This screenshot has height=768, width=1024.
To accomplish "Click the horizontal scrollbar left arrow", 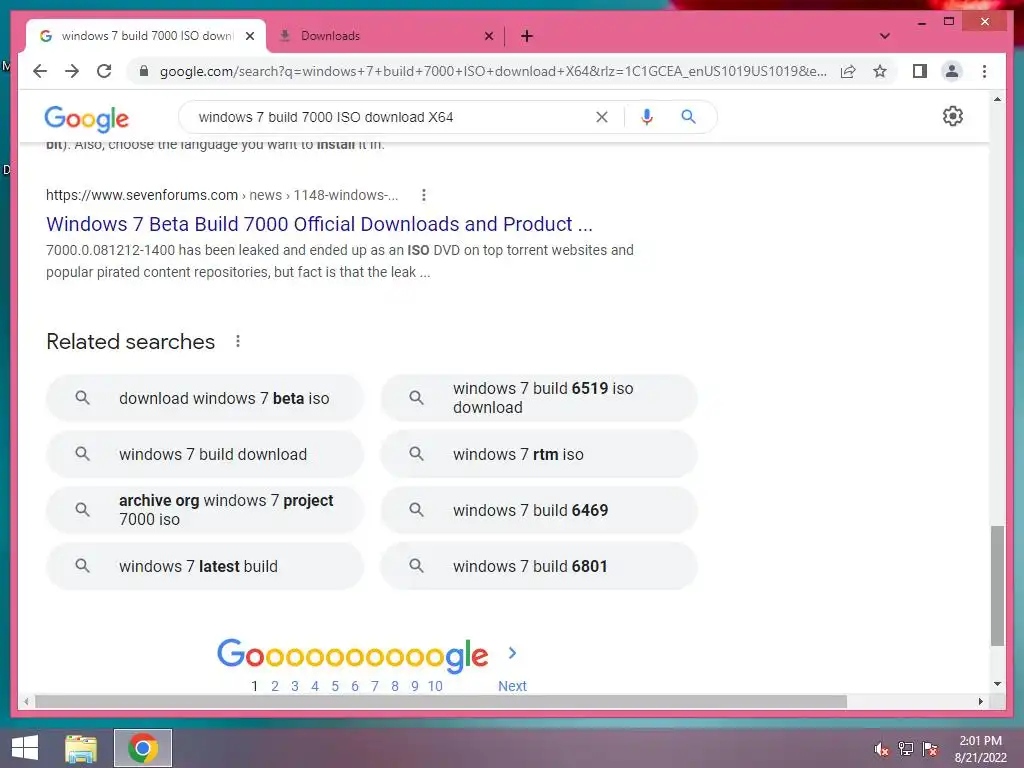I will 26,701.
